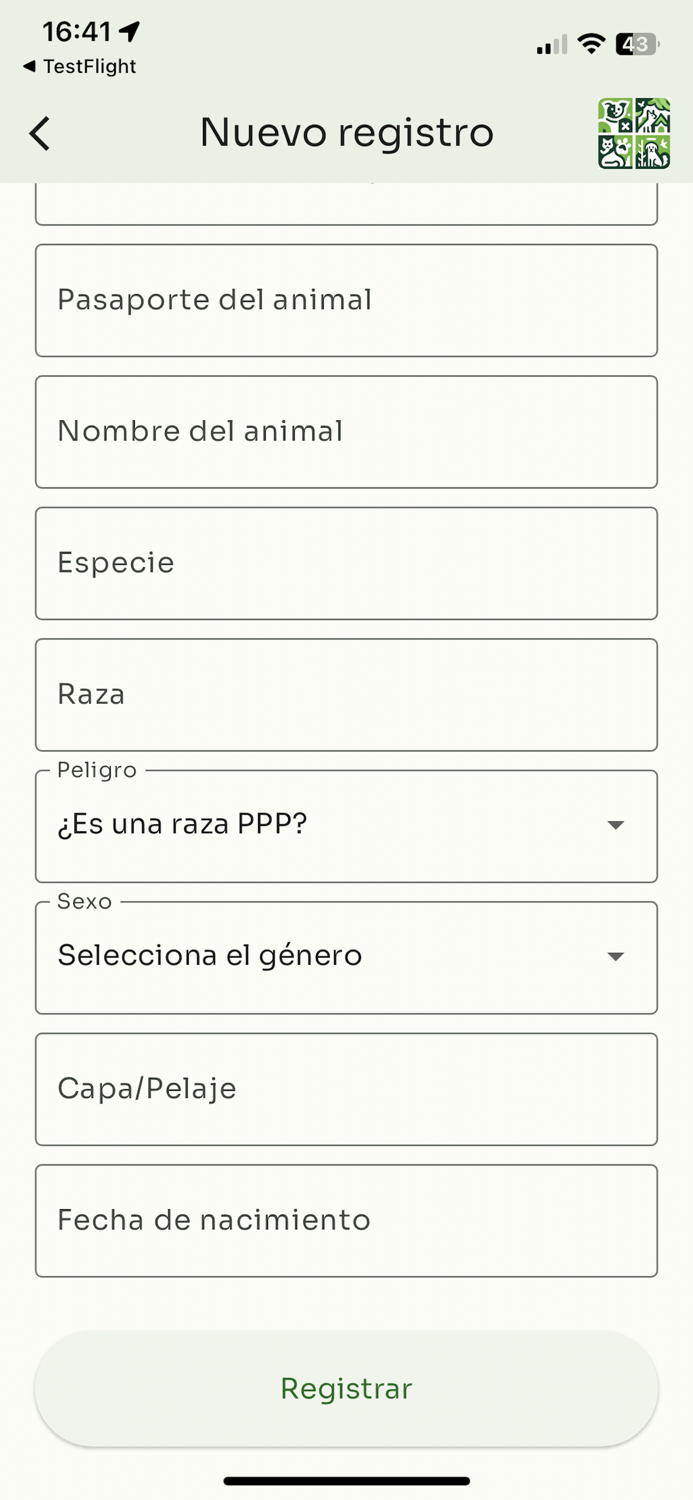Tap the Wi-Fi icon in the status bar
Image resolution: width=693 pixels, height=1500 pixels.
591,43
